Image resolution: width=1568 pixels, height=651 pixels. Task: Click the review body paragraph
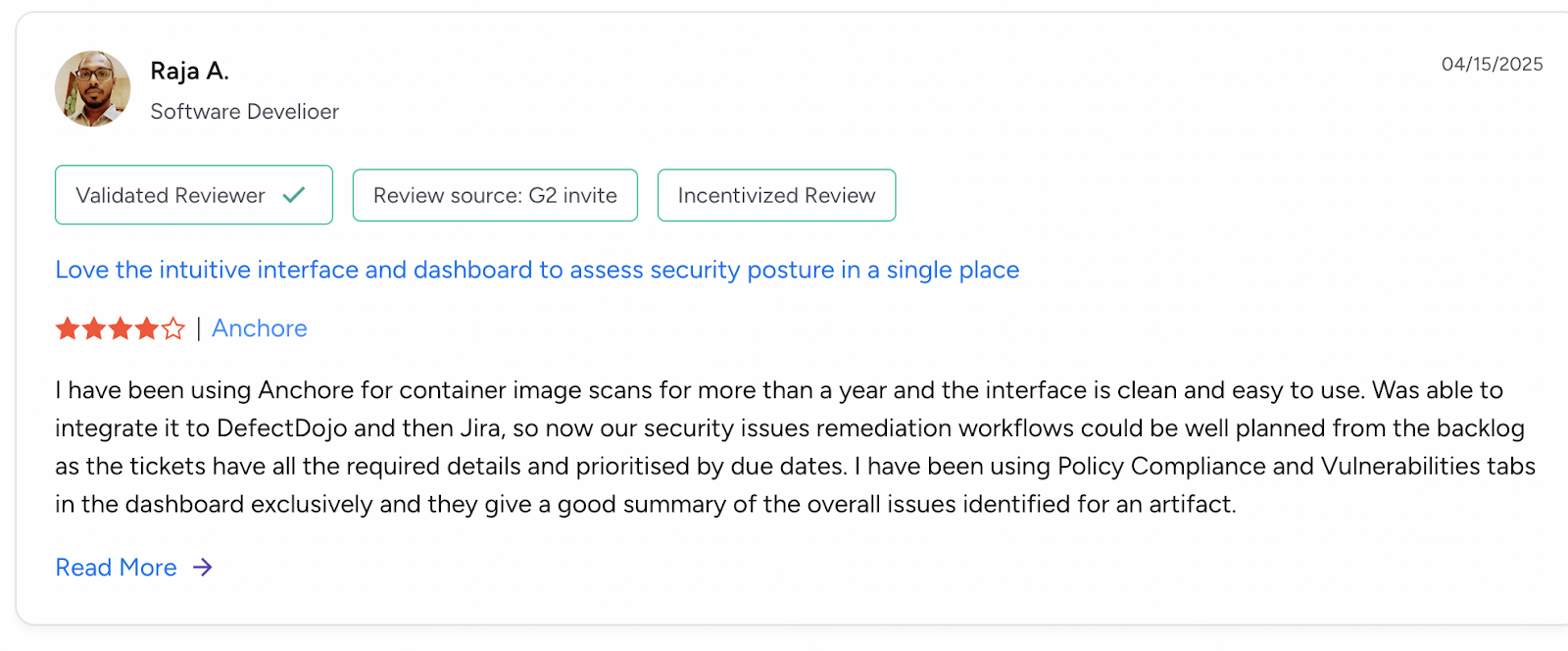click(x=784, y=447)
